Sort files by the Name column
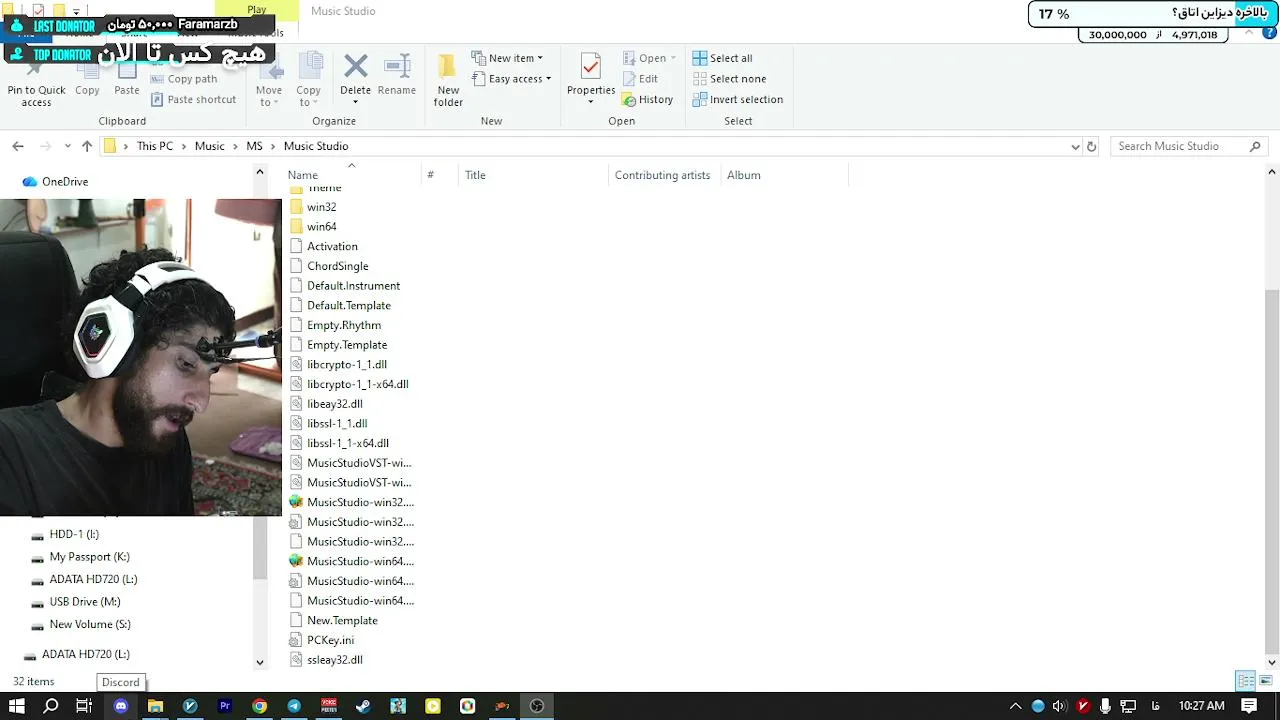The width and height of the screenshot is (1280, 720). click(303, 175)
